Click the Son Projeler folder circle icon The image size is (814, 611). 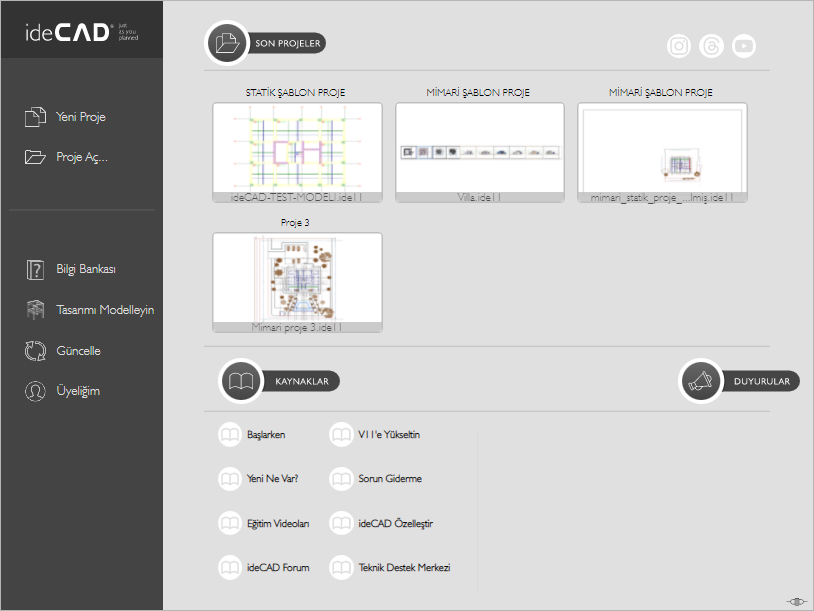coord(227,43)
